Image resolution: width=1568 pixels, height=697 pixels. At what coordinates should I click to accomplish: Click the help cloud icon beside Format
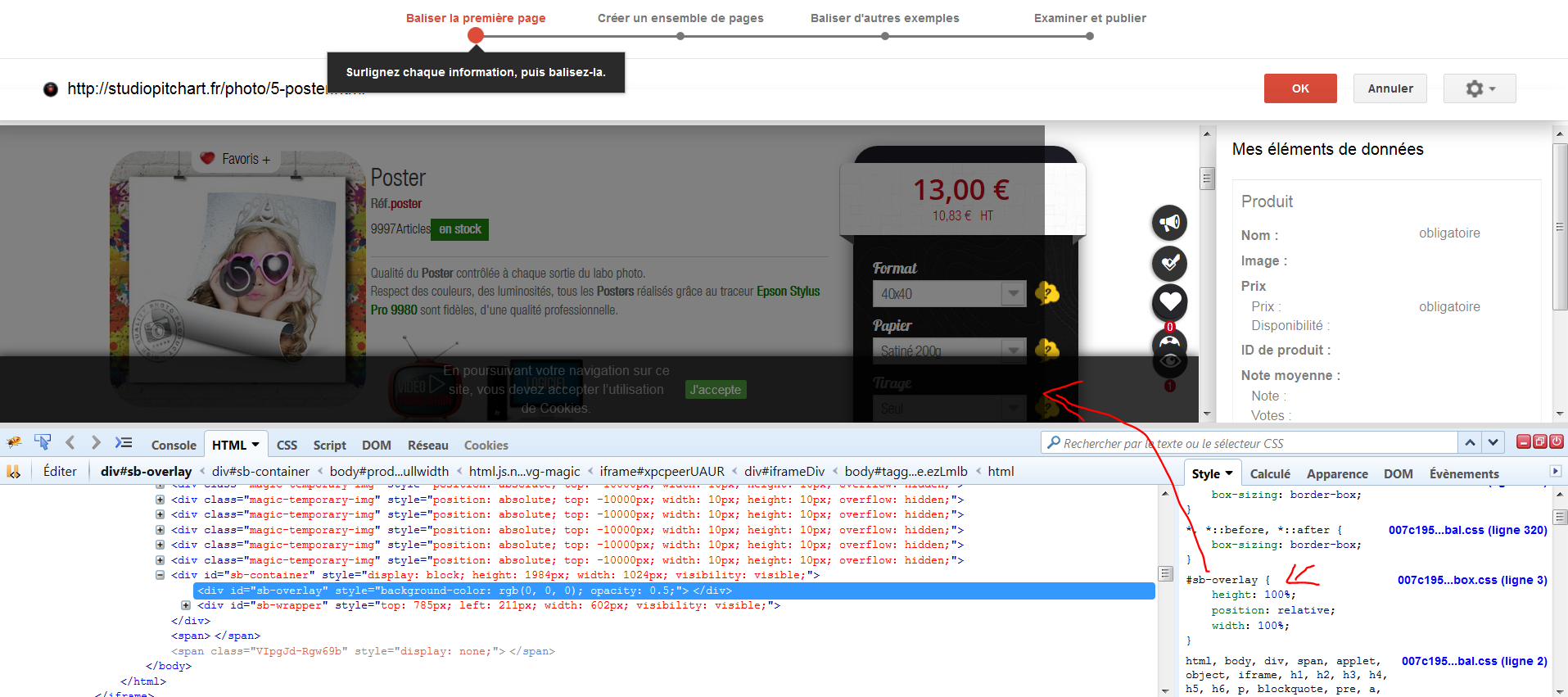click(1047, 292)
